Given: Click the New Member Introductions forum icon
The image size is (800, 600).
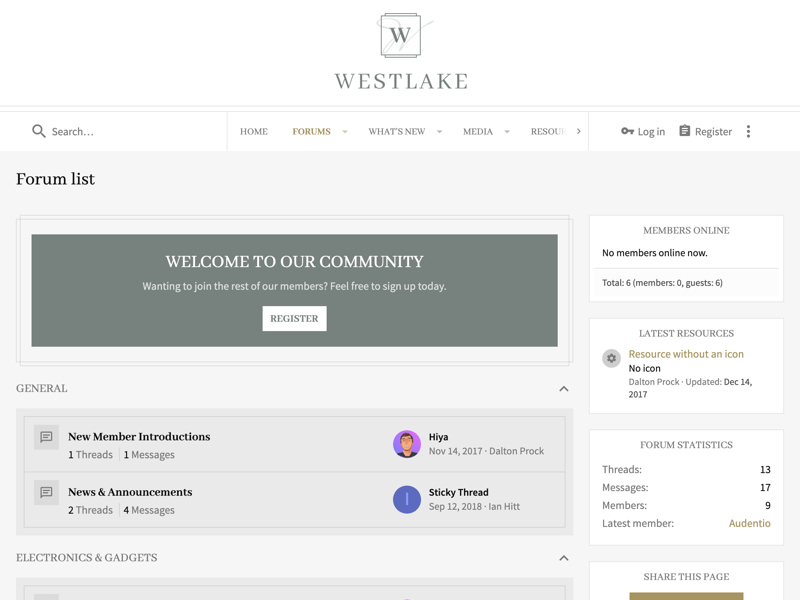Looking at the screenshot, I should coord(46,437).
